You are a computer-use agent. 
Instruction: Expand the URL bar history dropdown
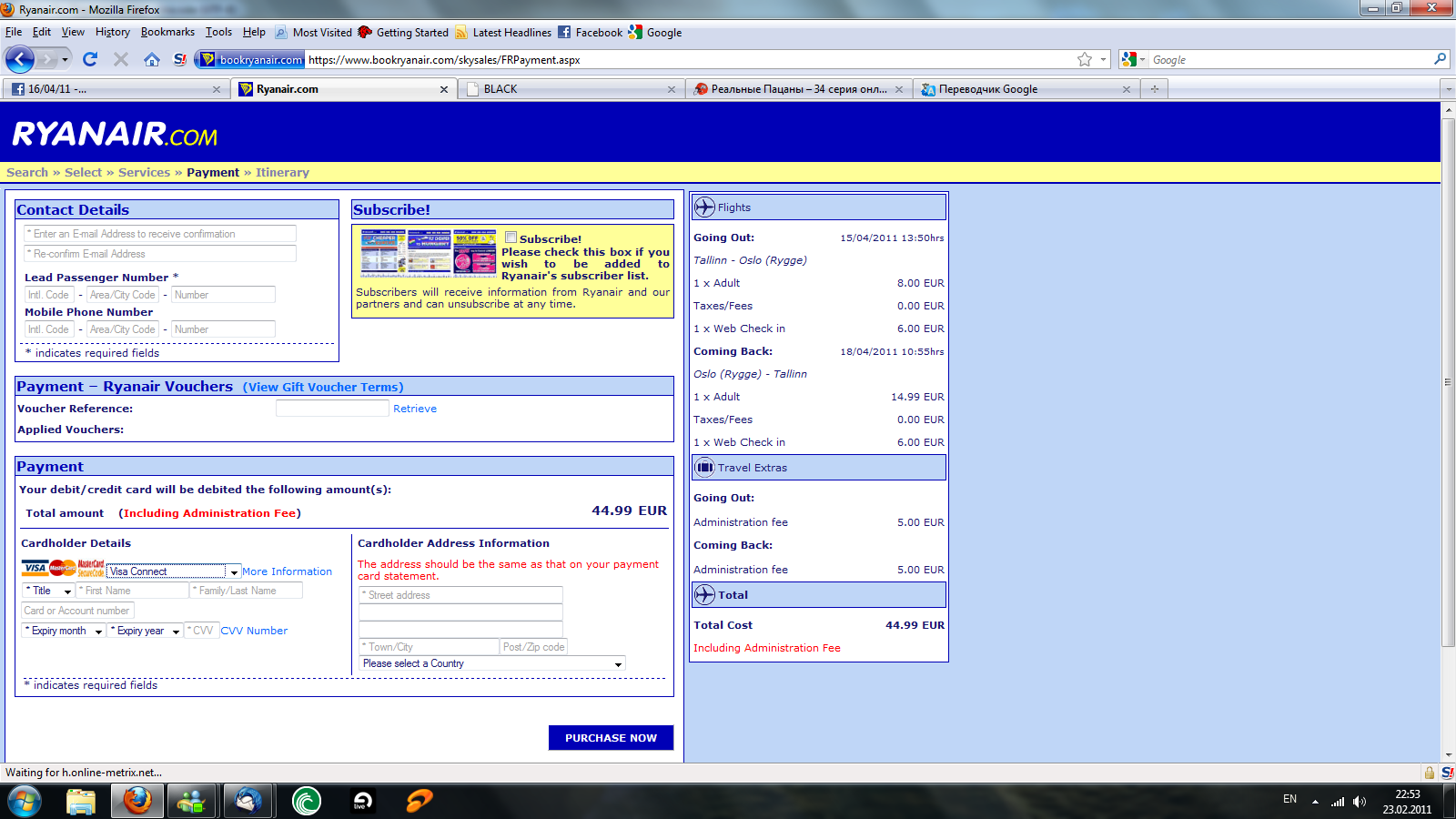(1104, 59)
